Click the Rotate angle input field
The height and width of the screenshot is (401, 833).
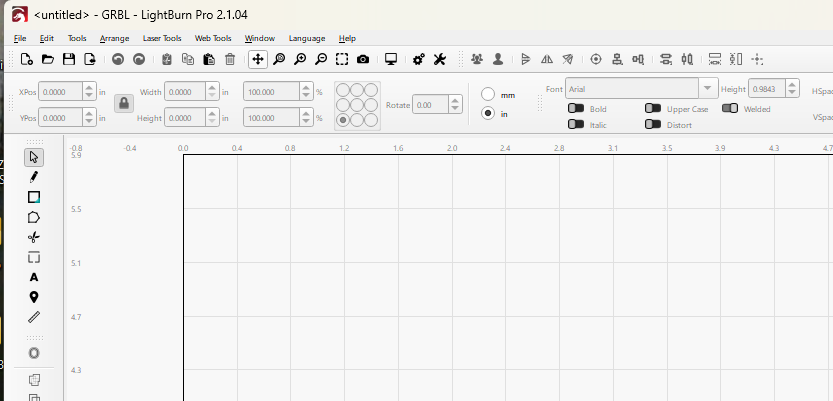pos(431,105)
